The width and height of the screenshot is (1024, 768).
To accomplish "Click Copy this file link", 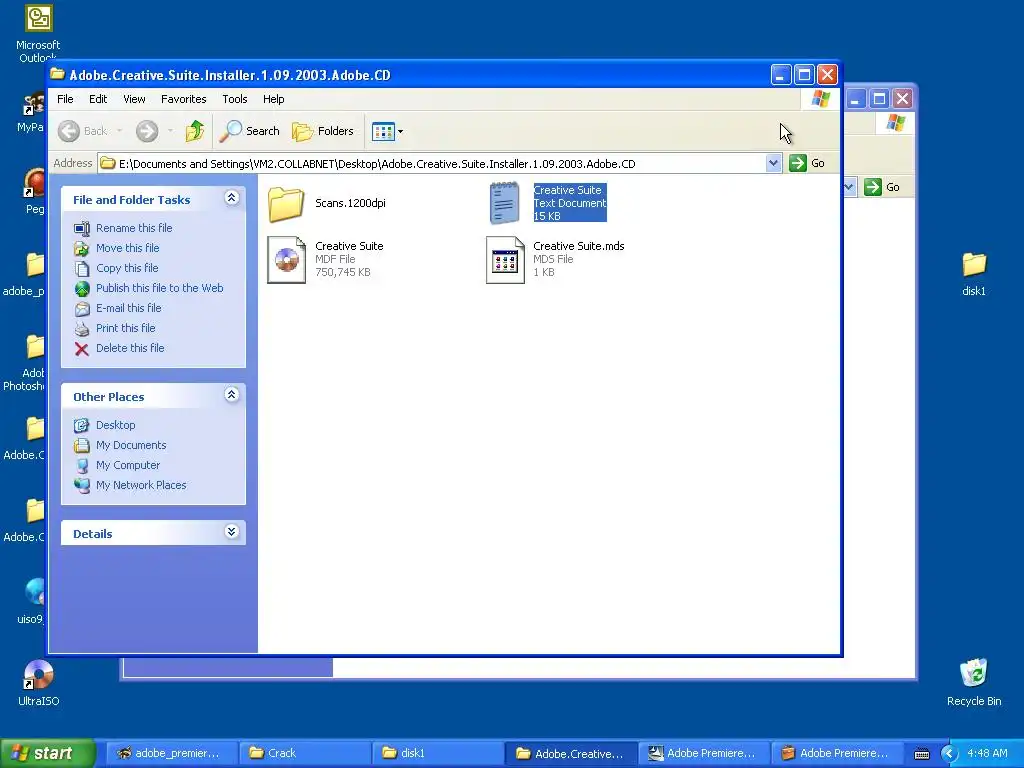I will pyautogui.click(x=127, y=268).
